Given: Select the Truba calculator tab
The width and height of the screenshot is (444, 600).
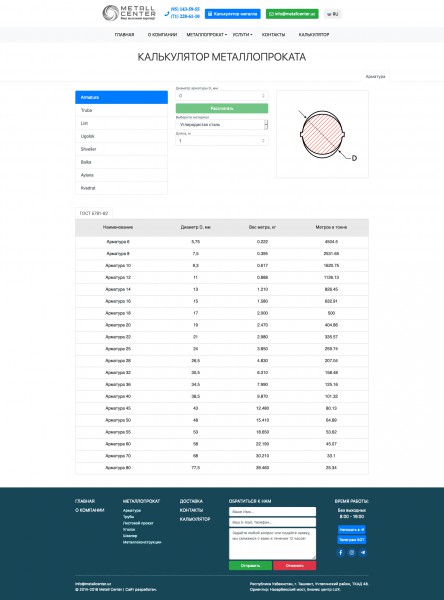Looking at the screenshot, I should (x=121, y=110).
